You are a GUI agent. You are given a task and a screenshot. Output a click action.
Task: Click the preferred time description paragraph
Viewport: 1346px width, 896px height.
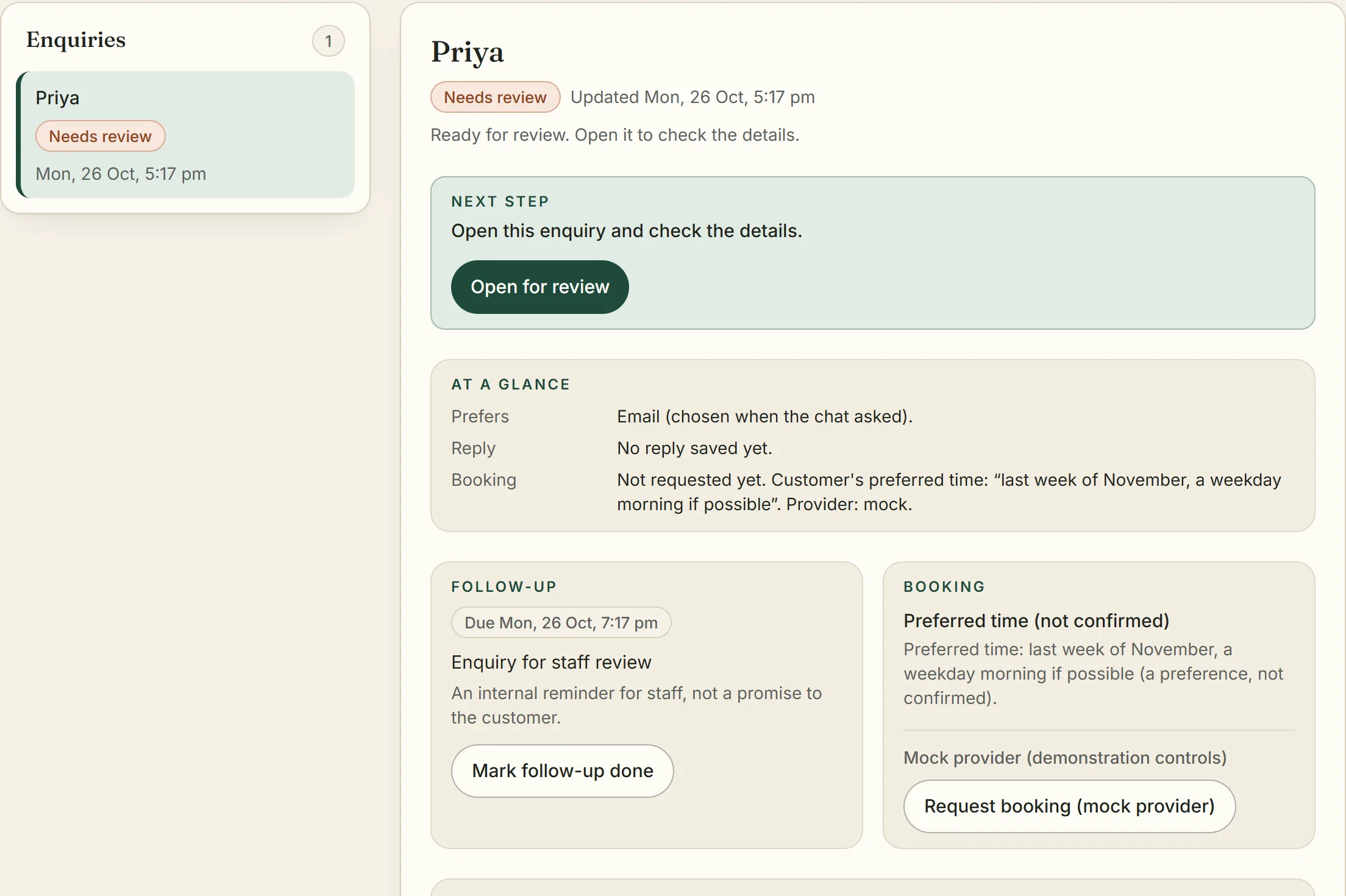coord(1093,674)
